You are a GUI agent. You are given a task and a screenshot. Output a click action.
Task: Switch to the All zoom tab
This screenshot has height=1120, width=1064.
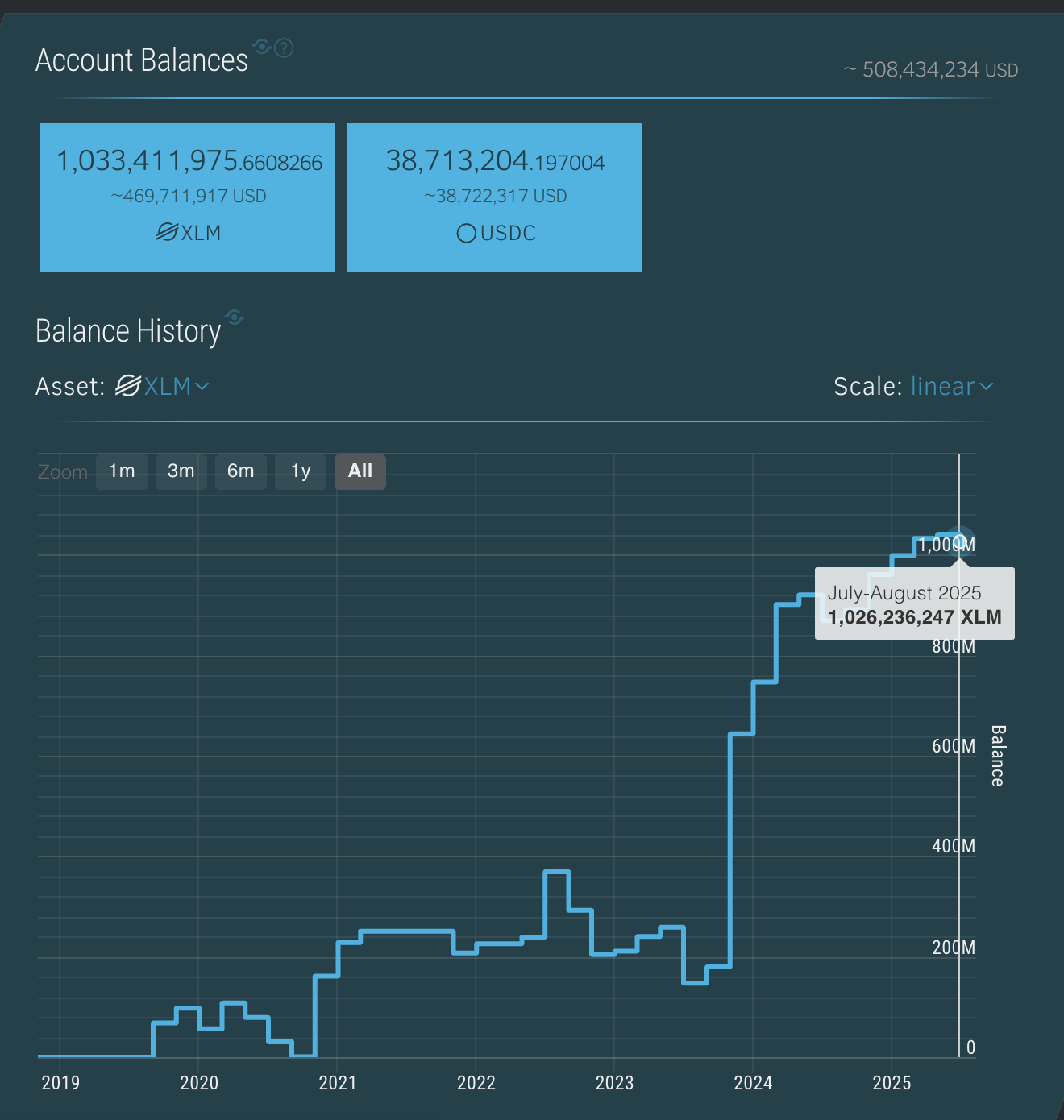360,471
